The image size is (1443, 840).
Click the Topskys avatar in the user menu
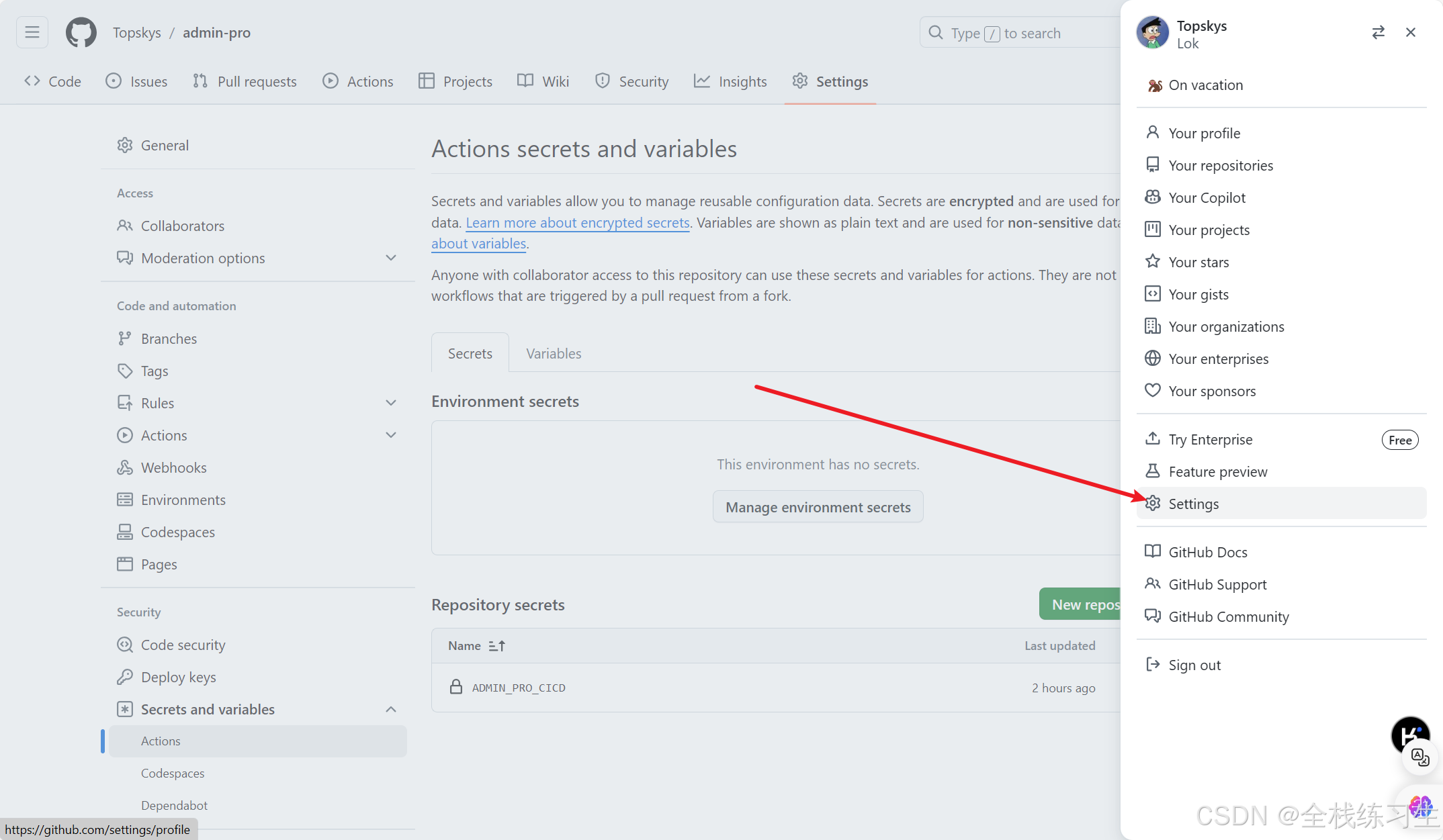click(x=1152, y=33)
